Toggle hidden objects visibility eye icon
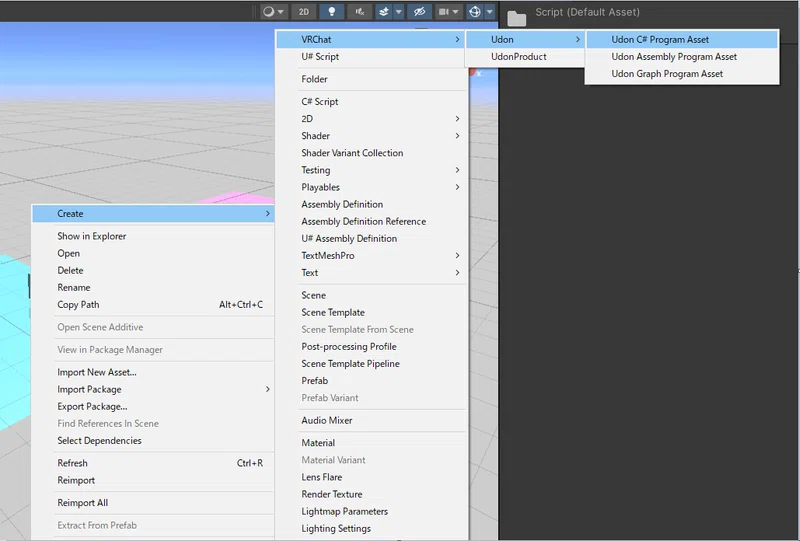The height and width of the screenshot is (541, 800). [419, 11]
